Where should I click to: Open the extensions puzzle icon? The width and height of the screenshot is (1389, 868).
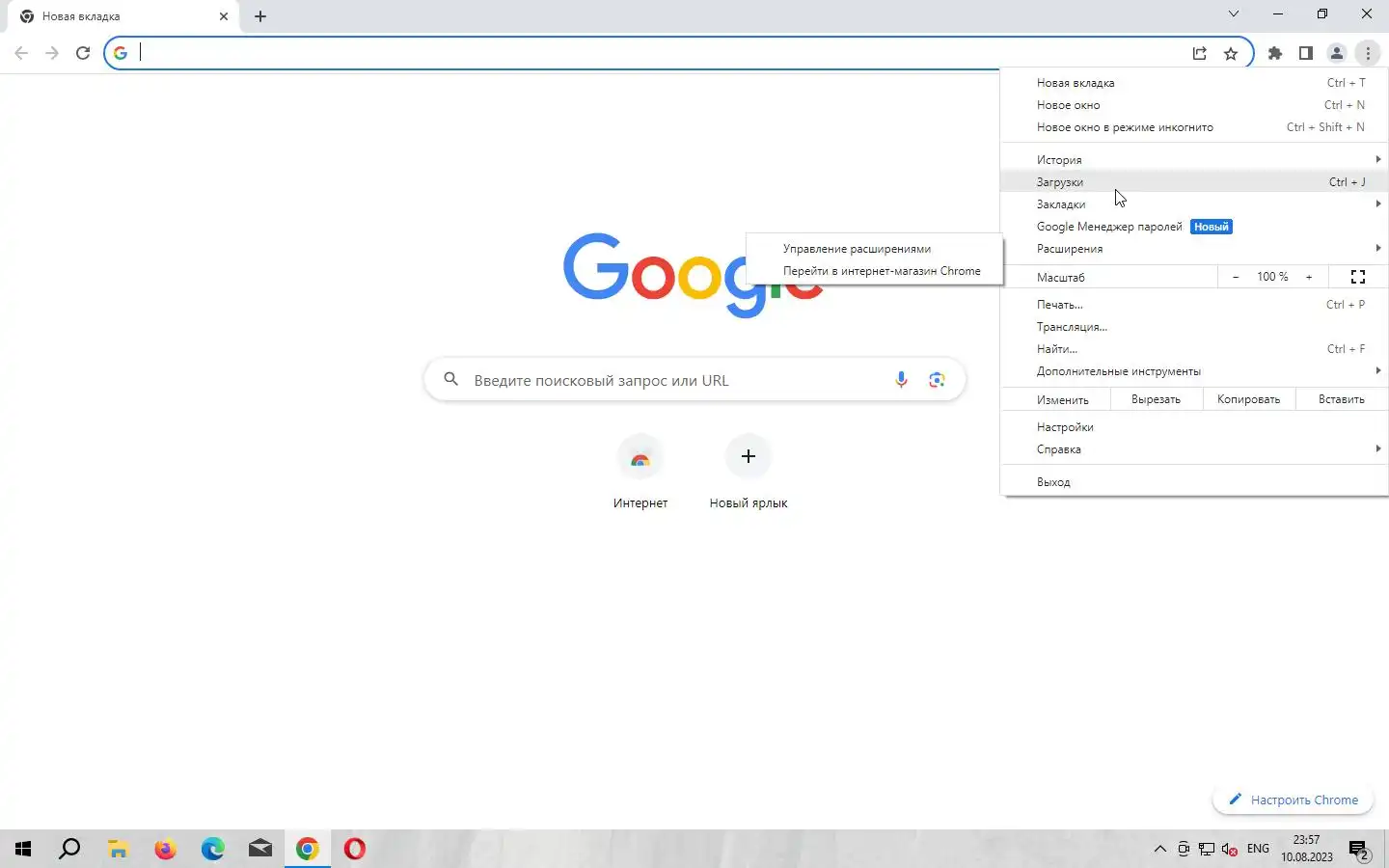point(1275,53)
